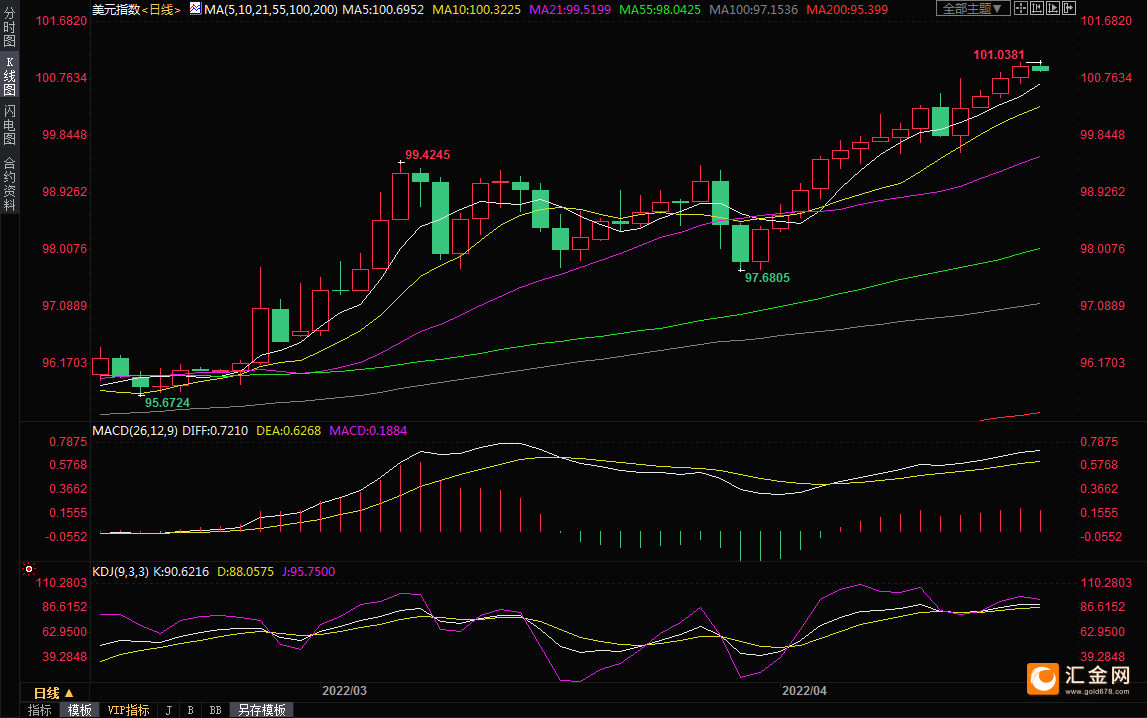This screenshot has height=718, width=1147.
Task: Select the 模板 tab at bottom
Action: (80, 710)
